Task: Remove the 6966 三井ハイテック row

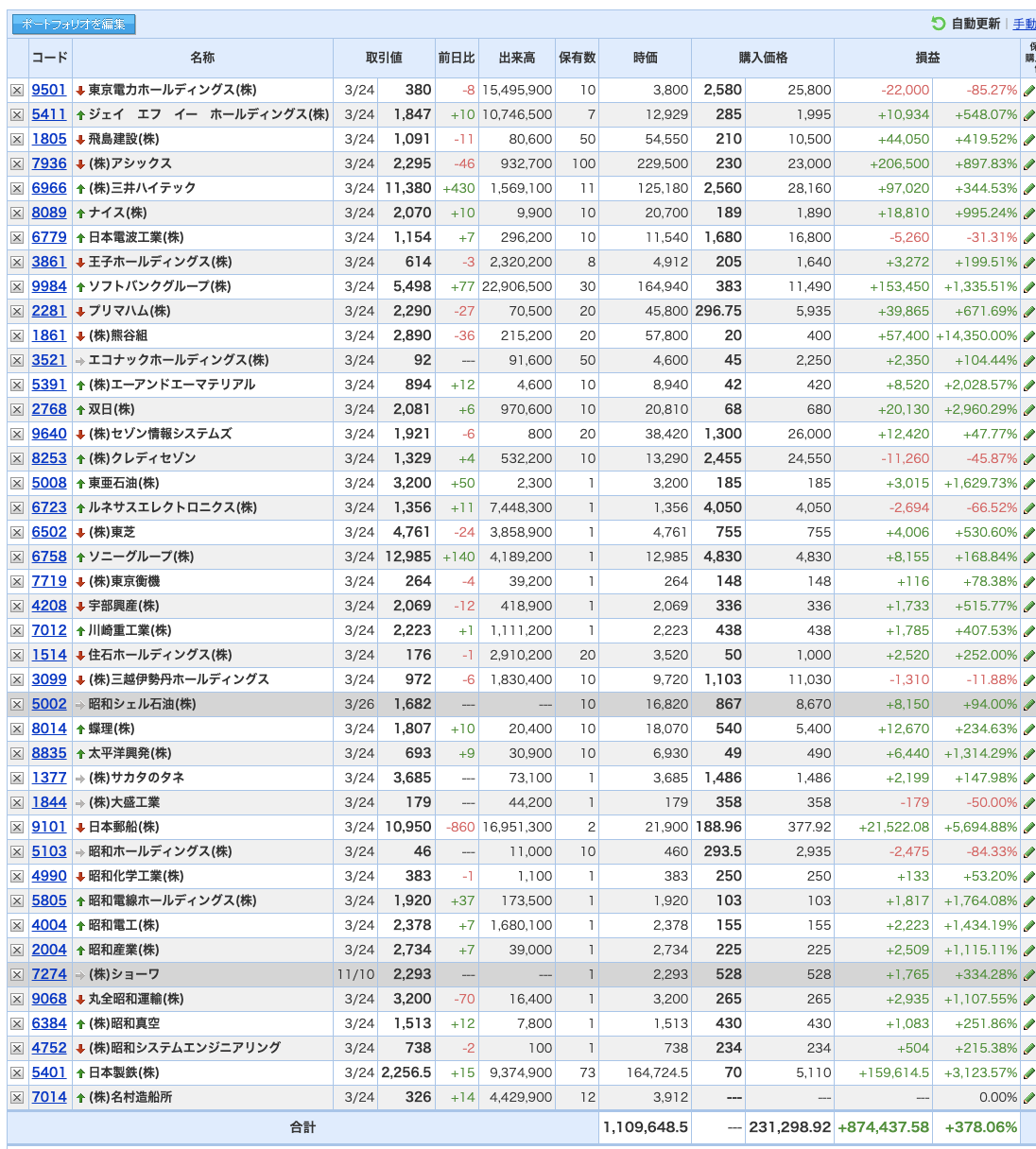Action: [x=17, y=188]
